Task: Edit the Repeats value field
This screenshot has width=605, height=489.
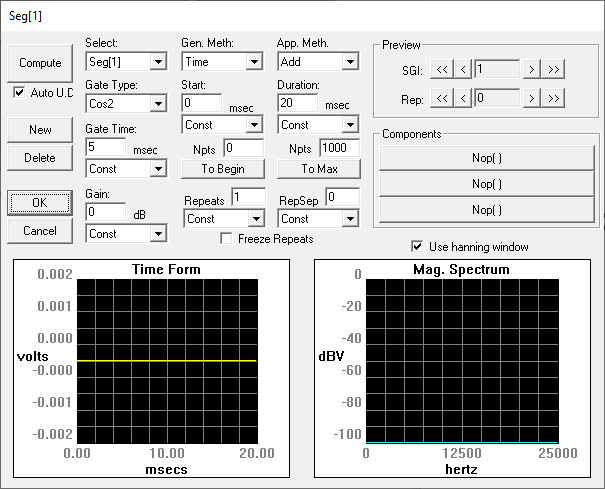Action: [249, 197]
